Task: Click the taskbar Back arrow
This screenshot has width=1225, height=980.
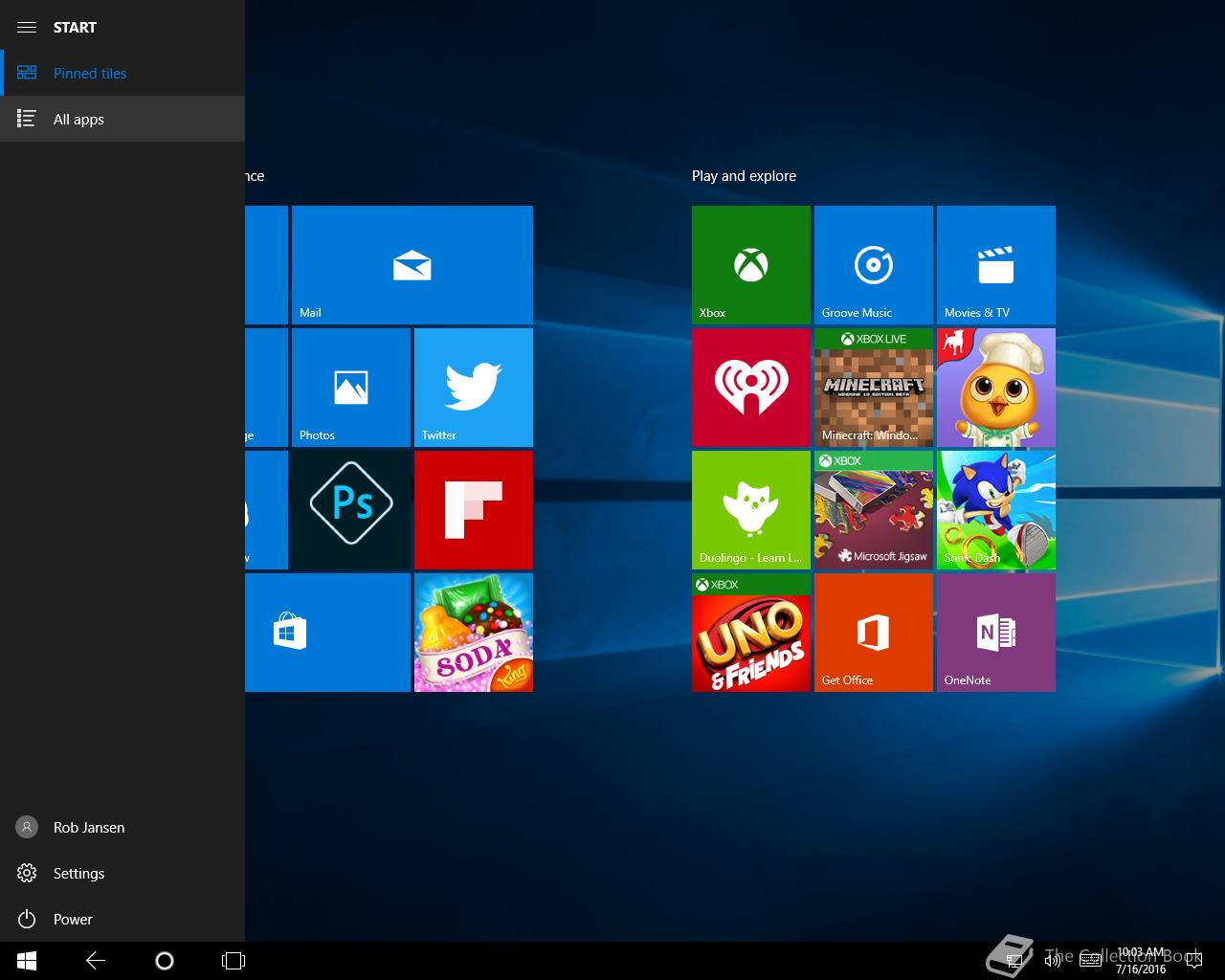Action: pyautogui.click(x=96, y=961)
